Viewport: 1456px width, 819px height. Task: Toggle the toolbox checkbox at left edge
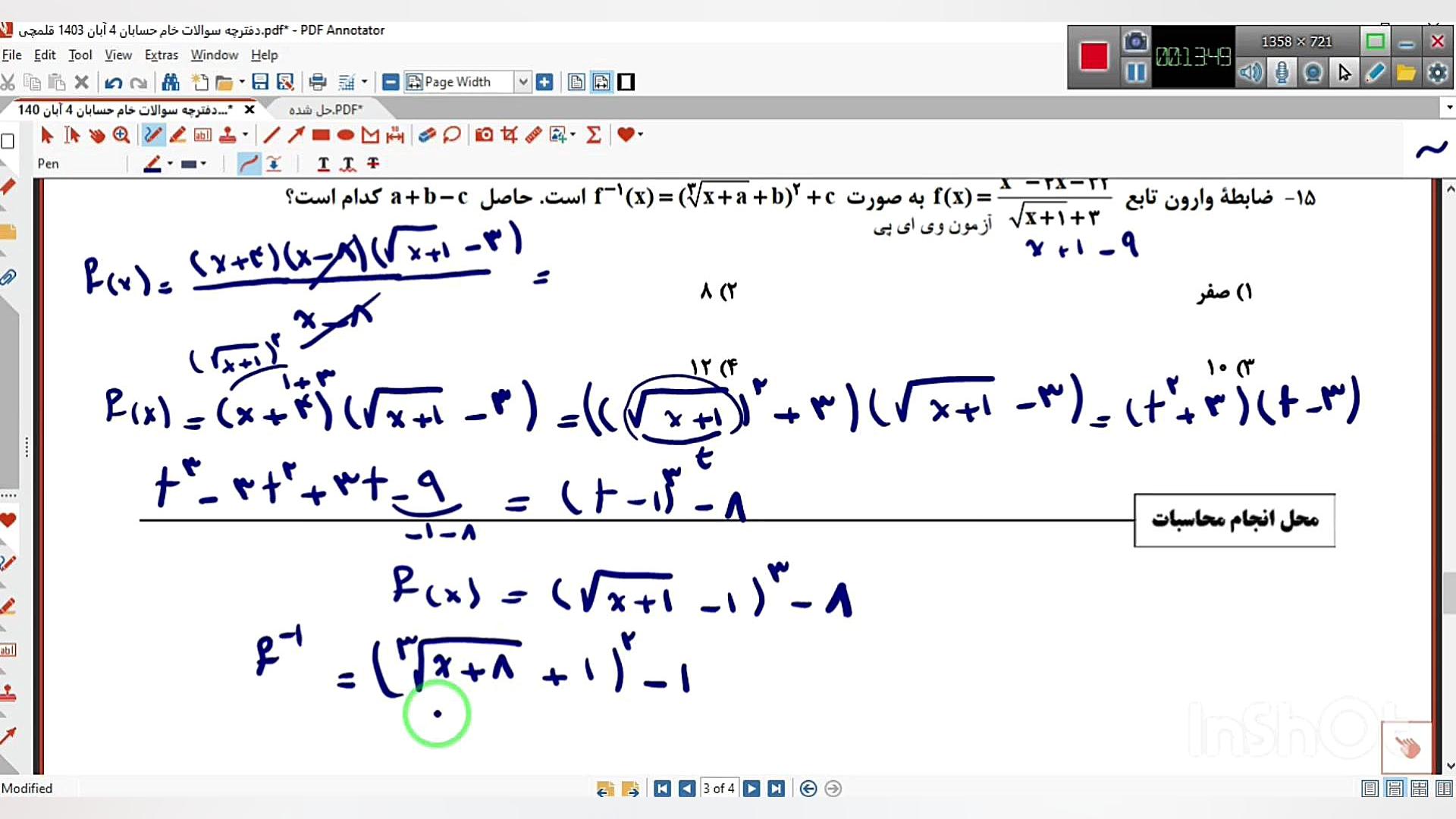click(x=8, y=142)
